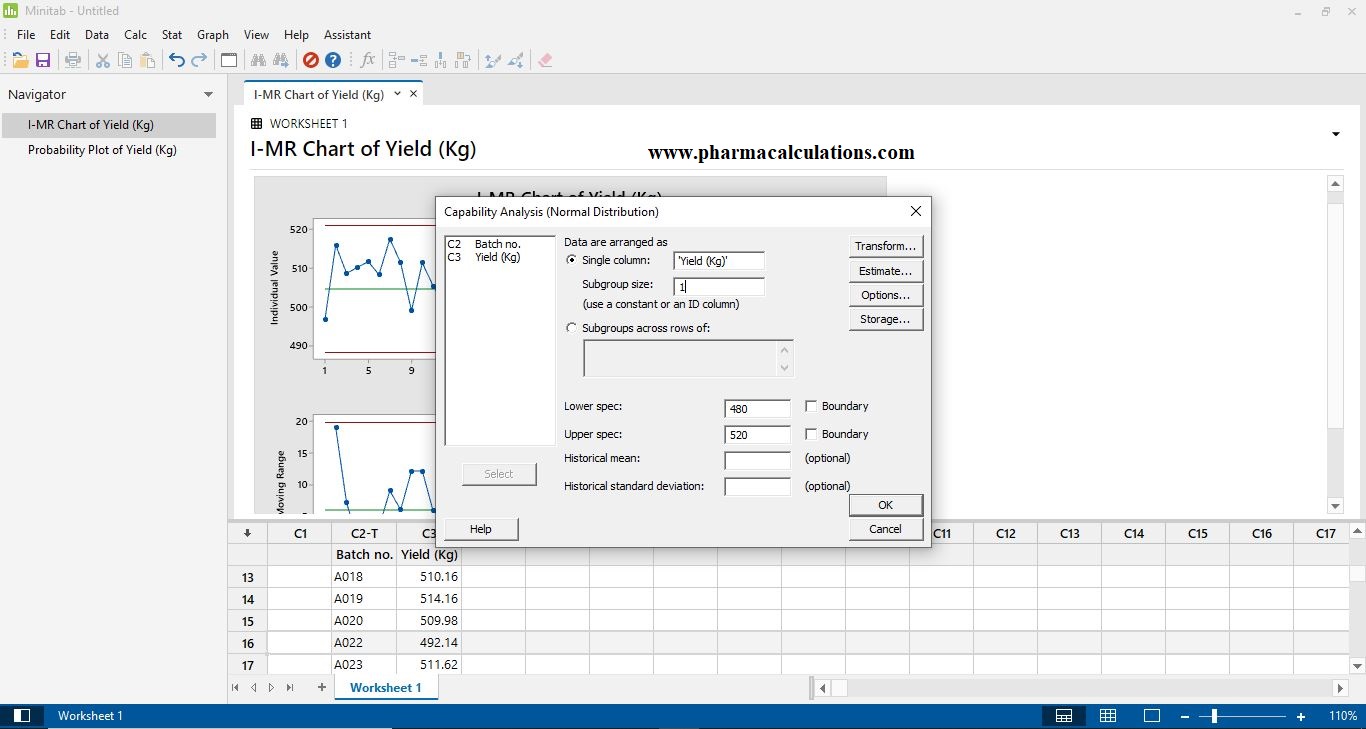This screenshot has width=1366, height=729.
Task: Enable the Single column radio button
Action: pyautogui.click(x=571, y=260)
